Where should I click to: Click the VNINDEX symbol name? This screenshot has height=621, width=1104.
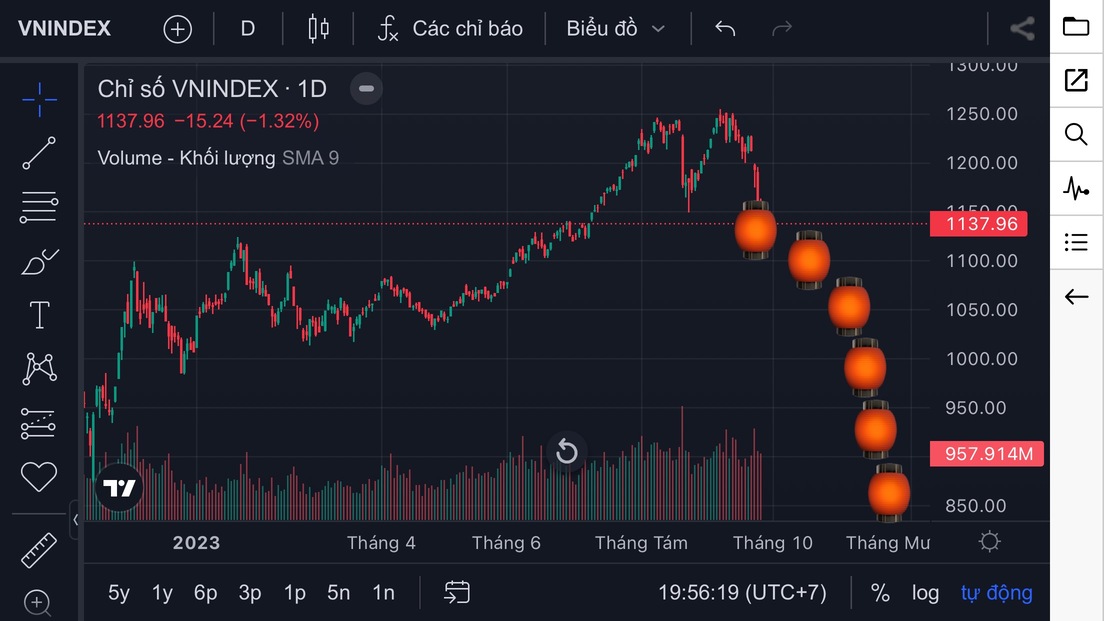[x=64, y=29]
